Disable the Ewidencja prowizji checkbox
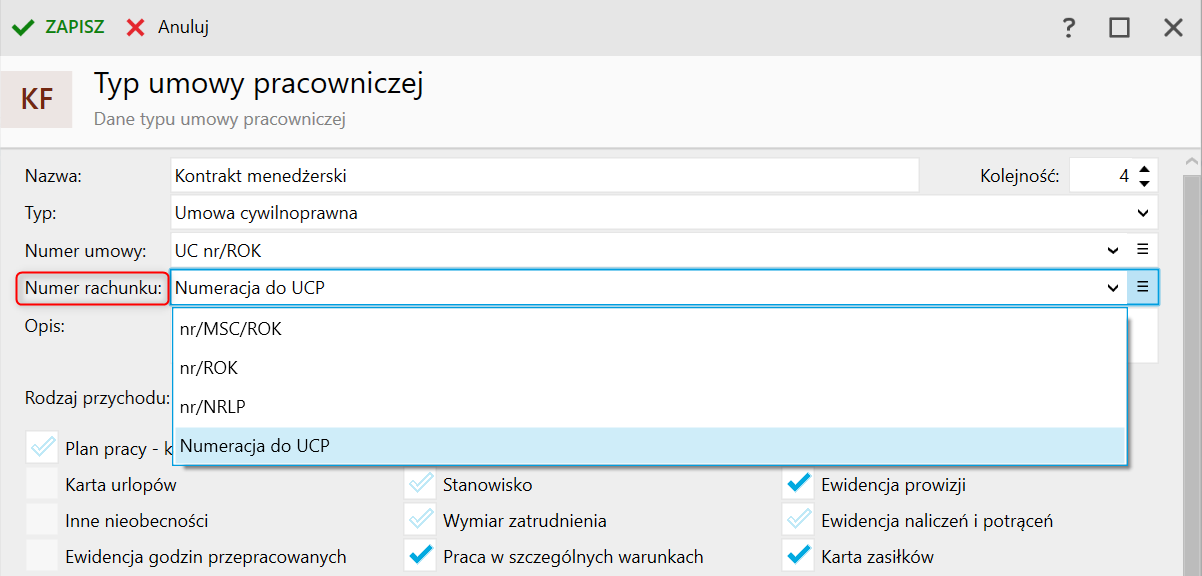This screenshot has height=576, width=1202. click(x=798, y=485)
